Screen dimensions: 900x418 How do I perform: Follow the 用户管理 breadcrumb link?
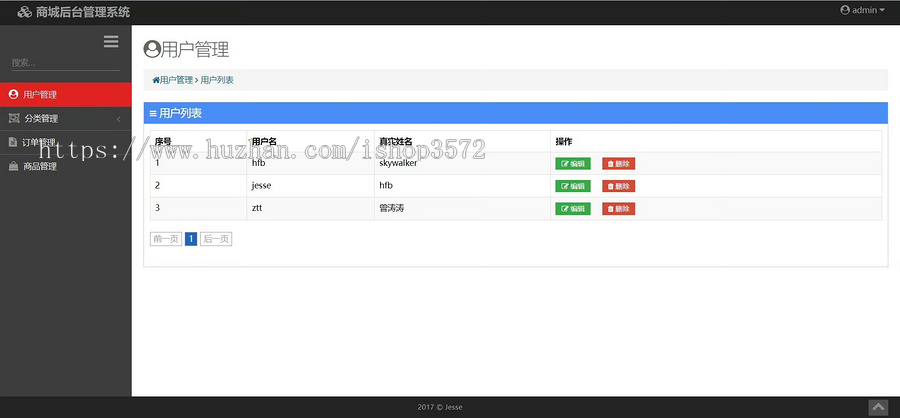(x=176, y=80)
